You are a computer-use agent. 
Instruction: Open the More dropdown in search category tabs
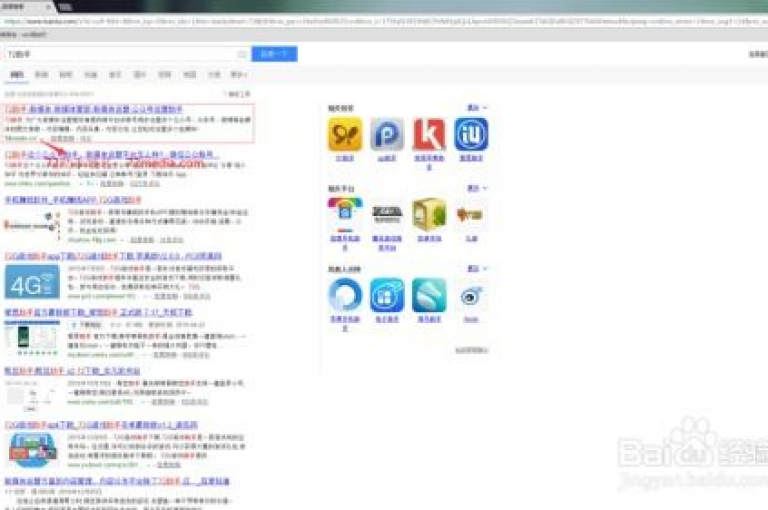click(x=239, y=74)
